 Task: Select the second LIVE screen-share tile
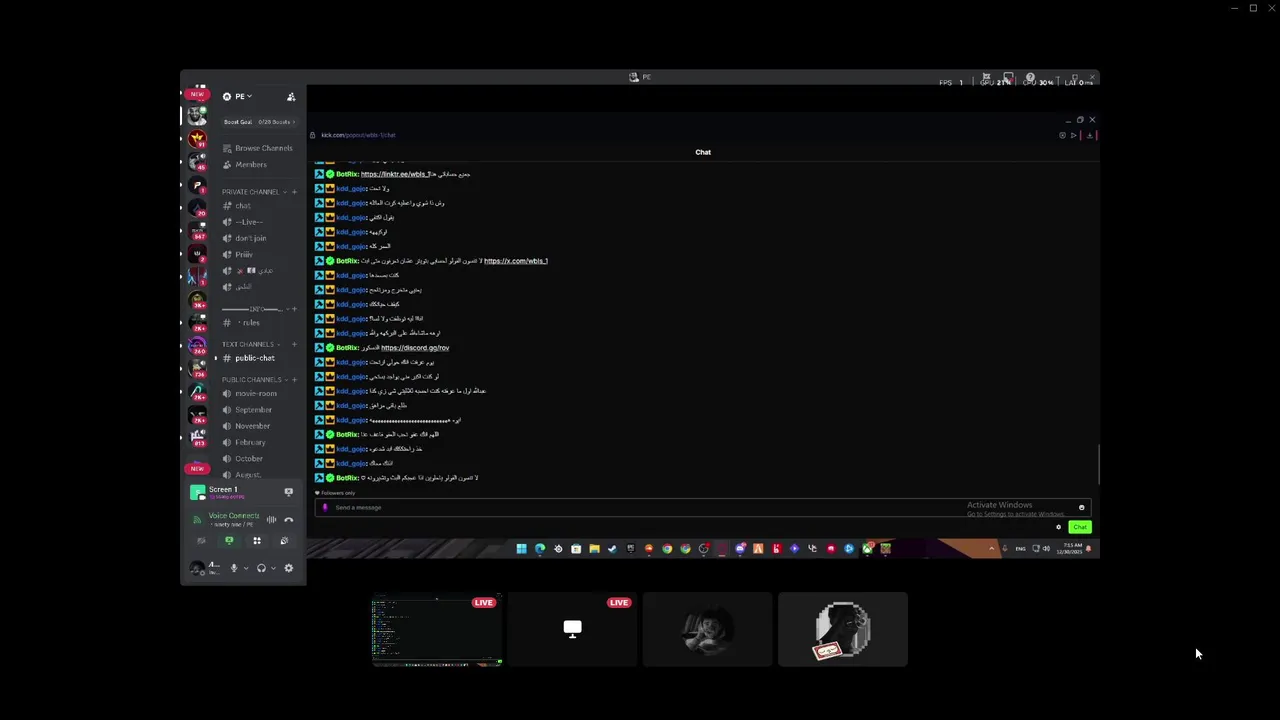coord(572,629)
